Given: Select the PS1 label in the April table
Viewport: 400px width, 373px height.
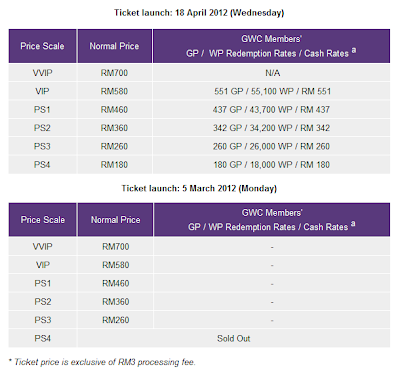Looking at the screenshot, I should pyautogui.click(x=42, y=110).
